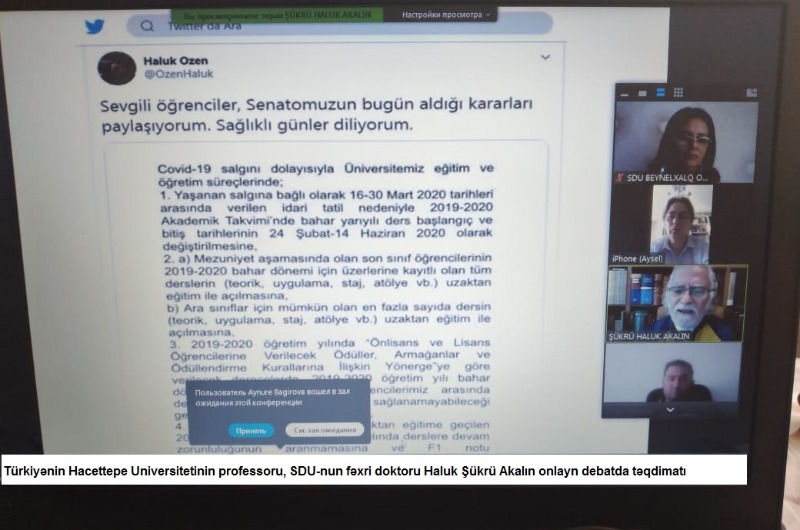Expand the tweet options chevron
Image resolution: width=800 pixels, height=530 pixels.
[545, 58]
